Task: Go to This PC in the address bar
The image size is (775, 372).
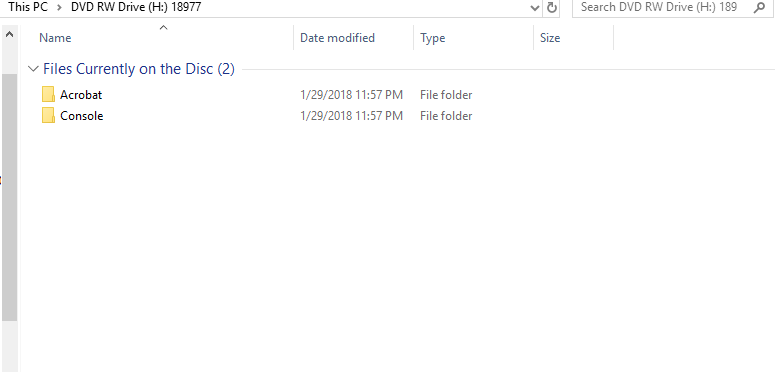Action: [28, 7]
